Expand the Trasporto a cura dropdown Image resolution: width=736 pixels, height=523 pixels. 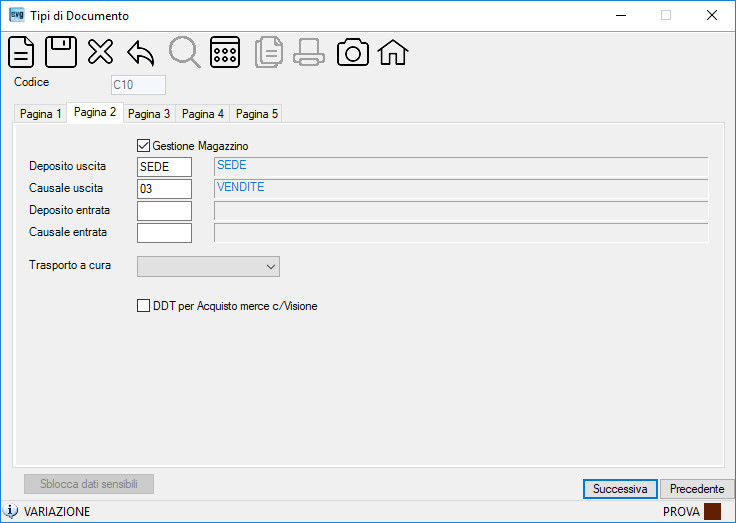(208, 266)
